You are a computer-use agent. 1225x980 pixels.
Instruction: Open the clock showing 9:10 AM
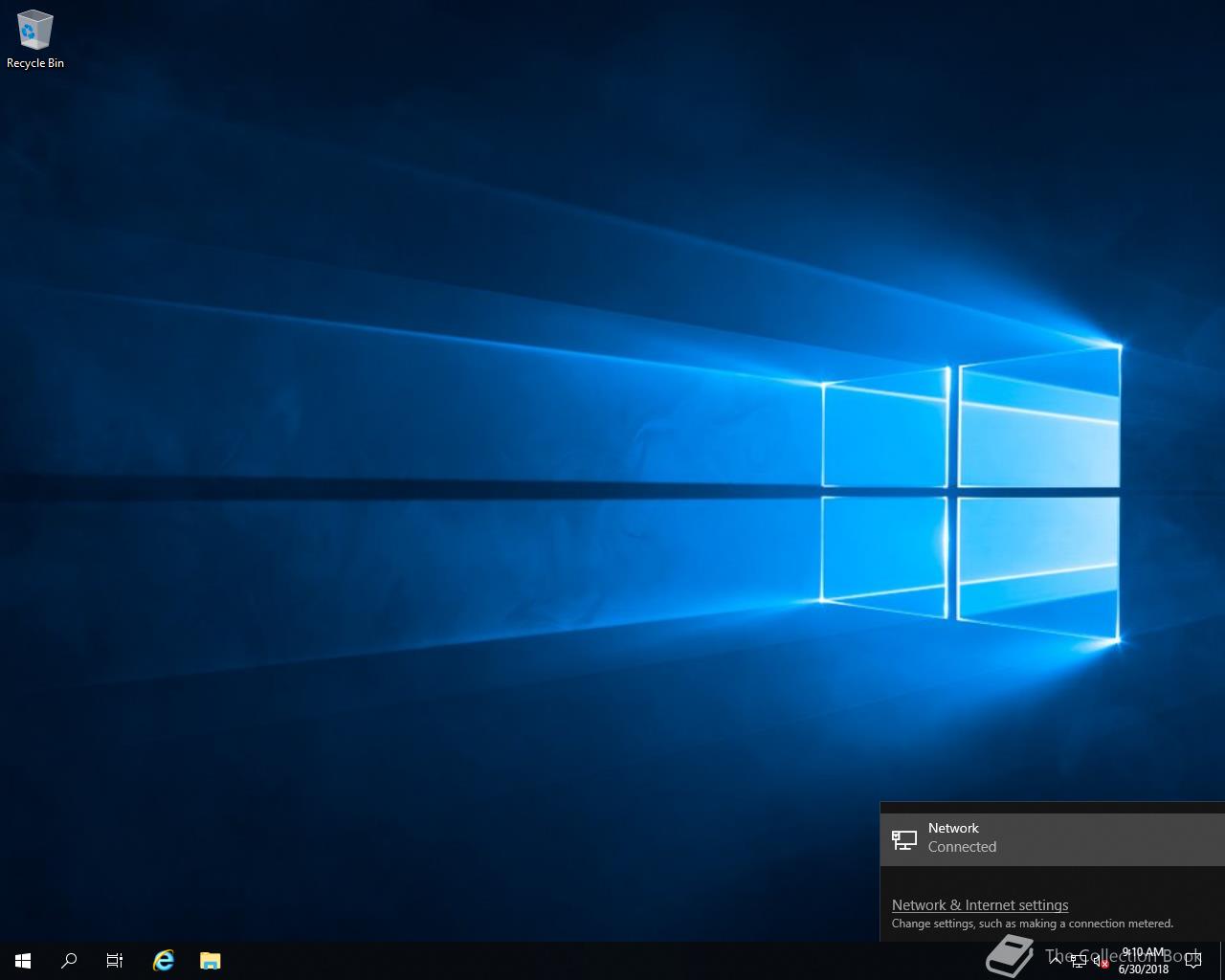tap(1144, 961)
